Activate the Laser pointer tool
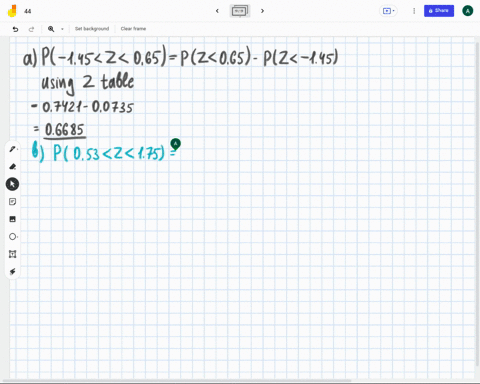480x384 pixels. point(12,272)
